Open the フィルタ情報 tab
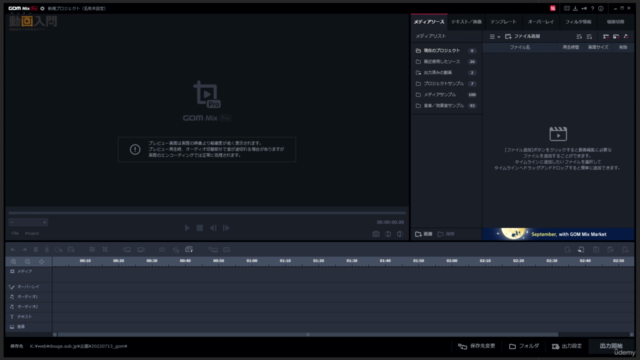640x360 pixels. pyautogui.click(x=578, y=22)
